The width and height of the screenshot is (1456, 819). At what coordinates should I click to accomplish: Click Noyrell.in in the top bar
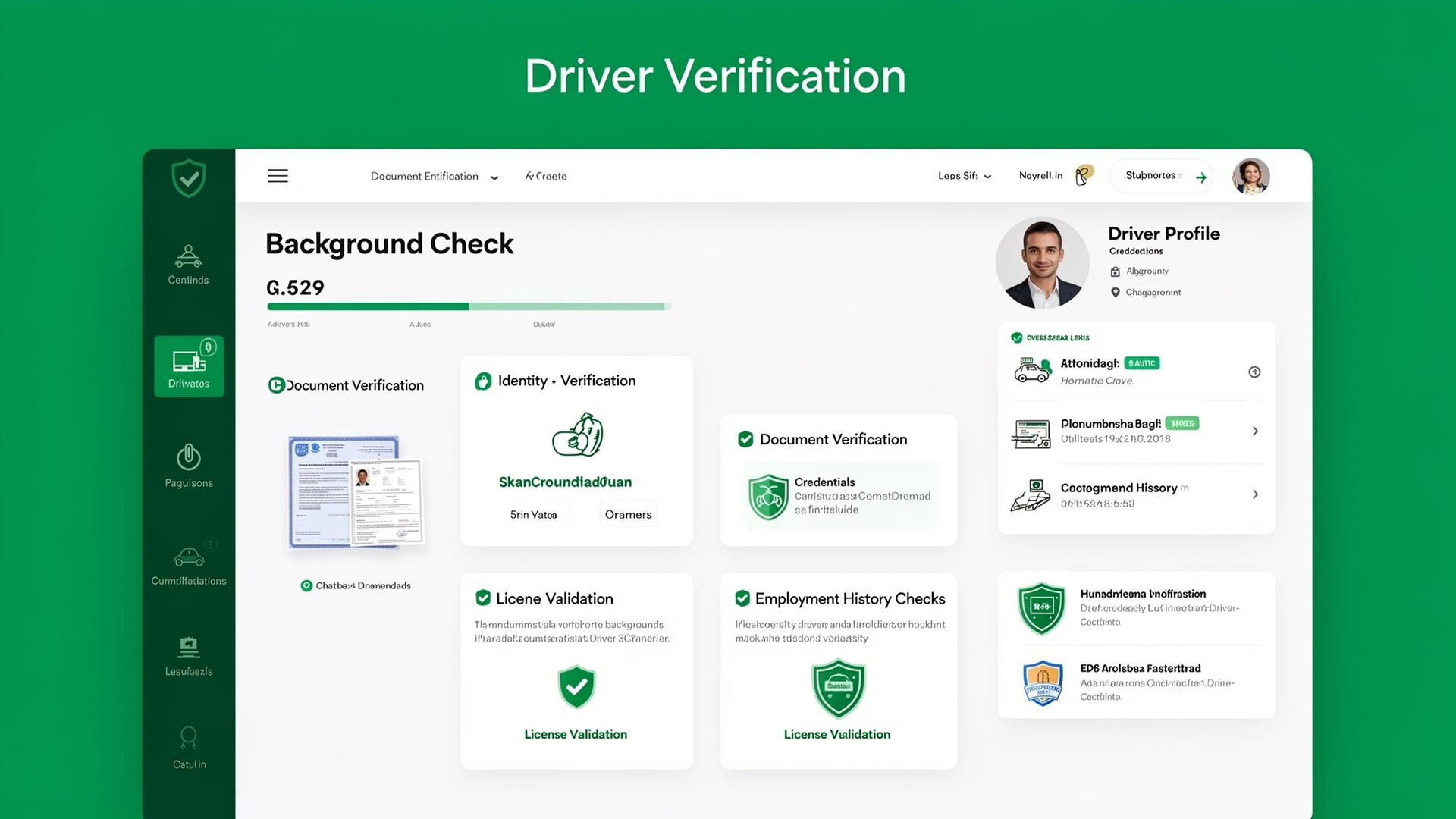1040,175
